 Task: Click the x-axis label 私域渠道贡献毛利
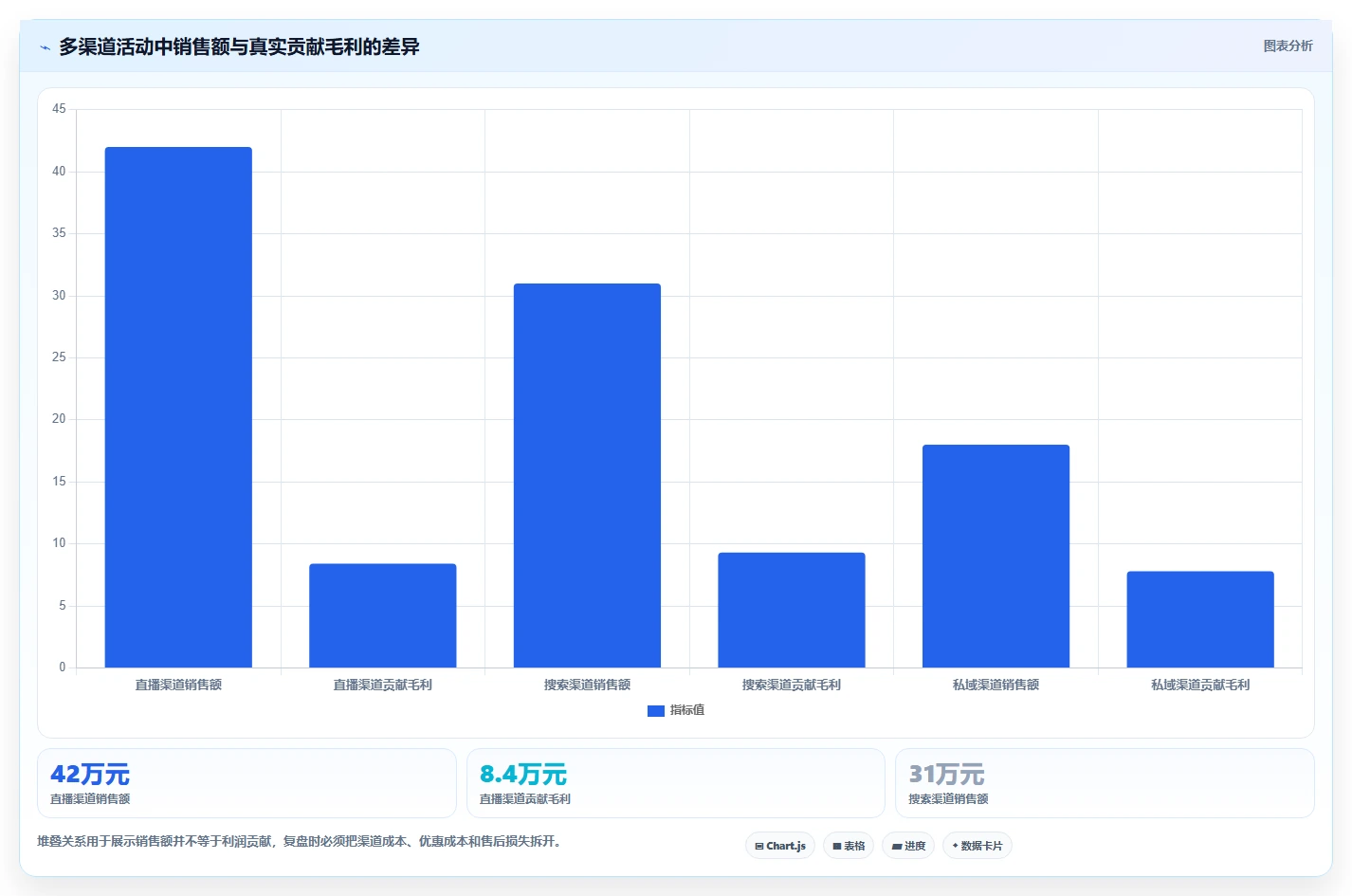point(1200,685)
